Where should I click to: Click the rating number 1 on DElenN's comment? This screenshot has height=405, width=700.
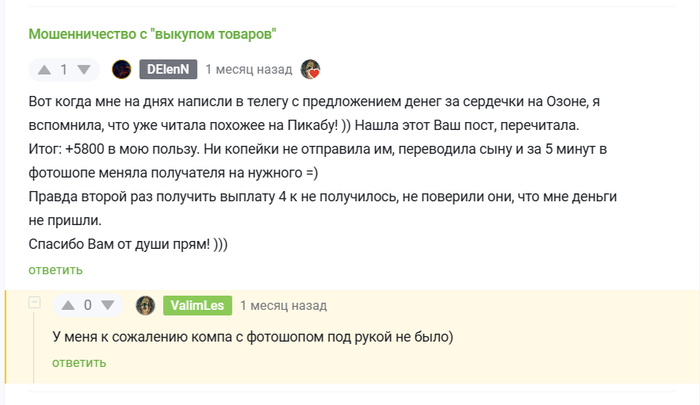tap(64, 70)
